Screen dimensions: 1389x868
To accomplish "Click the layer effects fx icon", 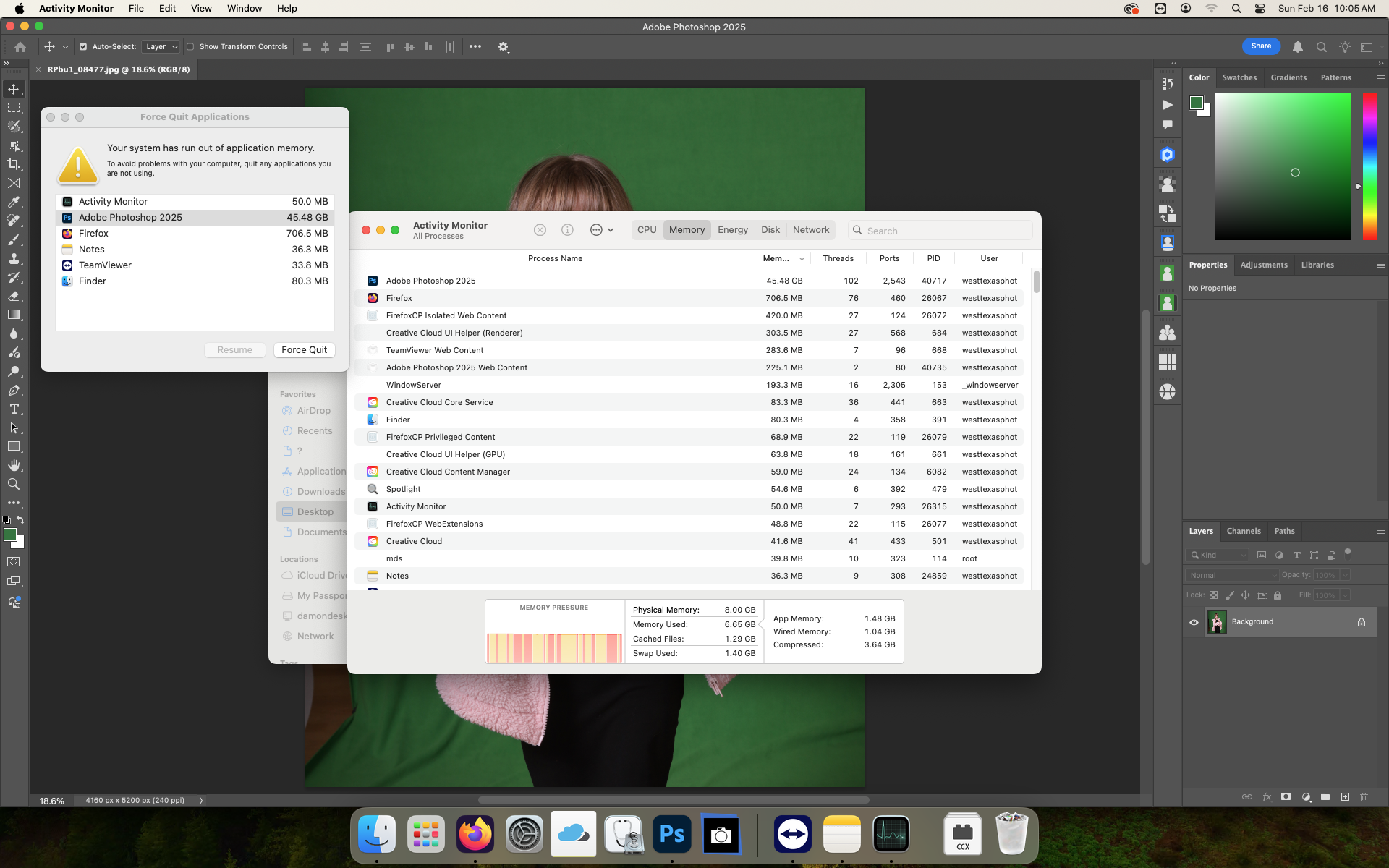I will [x=1267, y=796].
